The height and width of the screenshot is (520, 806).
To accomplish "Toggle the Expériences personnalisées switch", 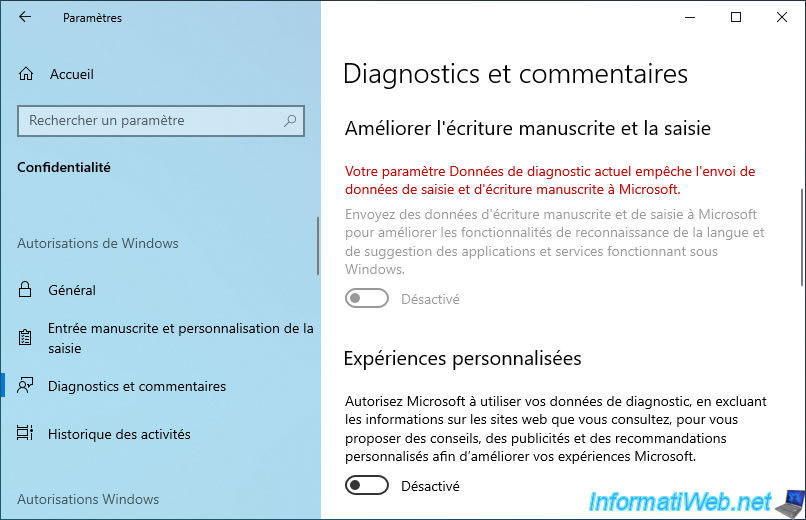I will 367,486.
